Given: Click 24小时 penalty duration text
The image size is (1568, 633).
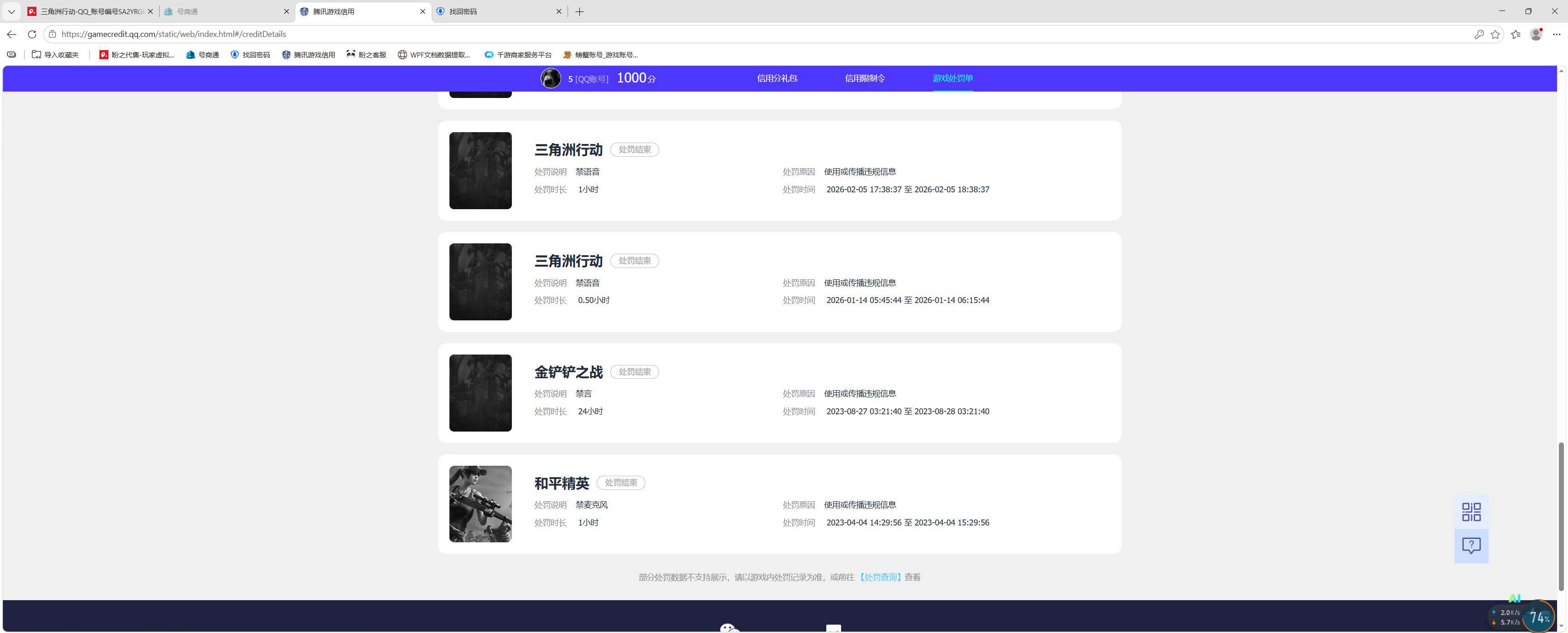Looking at the screenshot, I should 590,412.
